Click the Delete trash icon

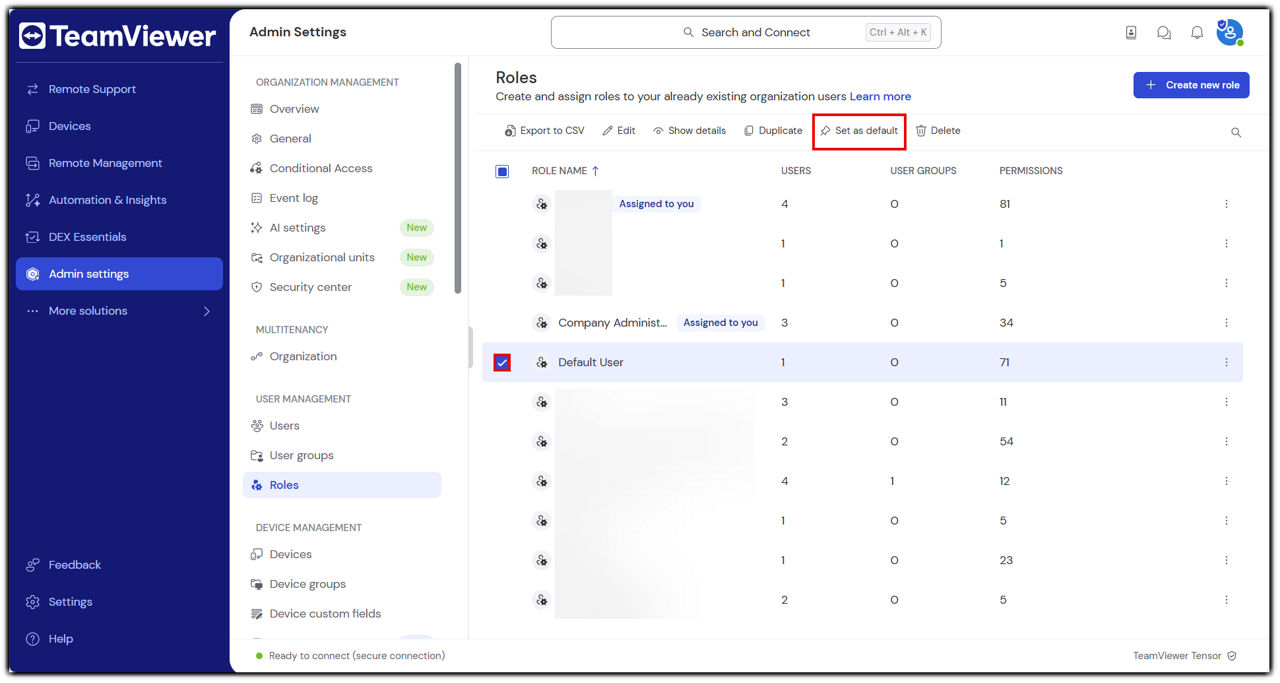click(x=921, y=131)
